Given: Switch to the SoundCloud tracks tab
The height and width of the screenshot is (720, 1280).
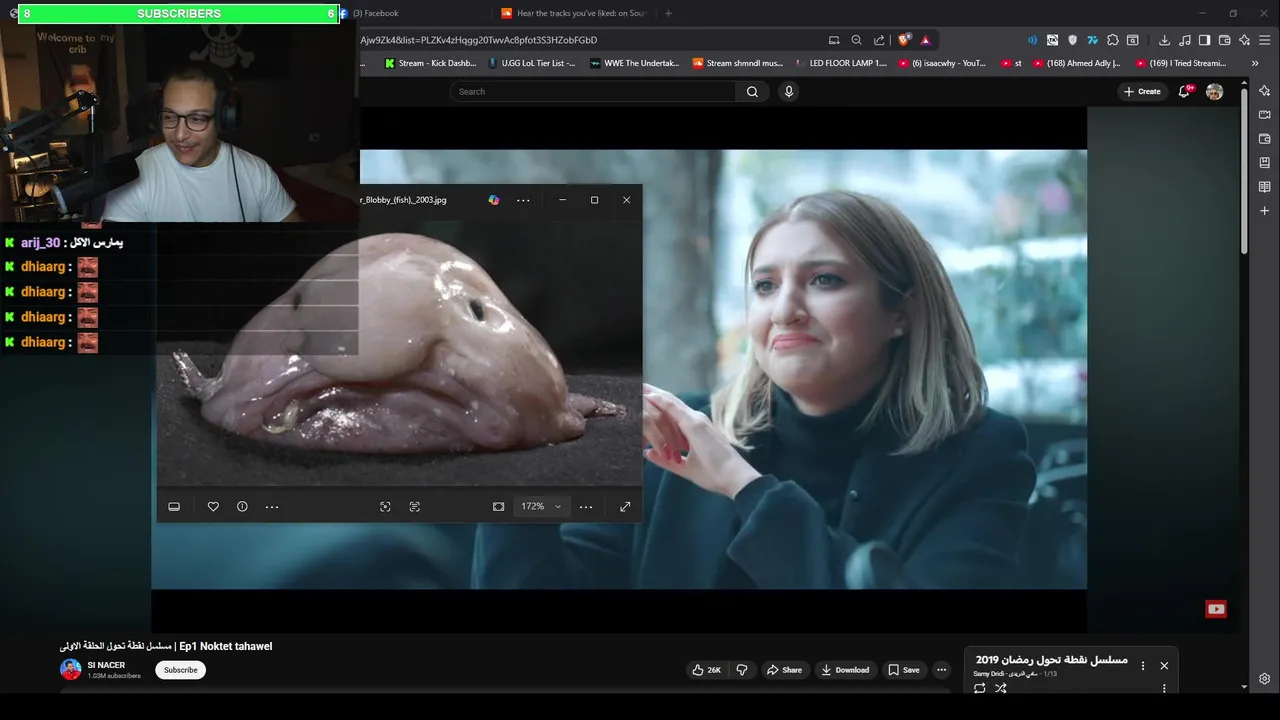Looking at the screenshot, I should click(575, 13).
